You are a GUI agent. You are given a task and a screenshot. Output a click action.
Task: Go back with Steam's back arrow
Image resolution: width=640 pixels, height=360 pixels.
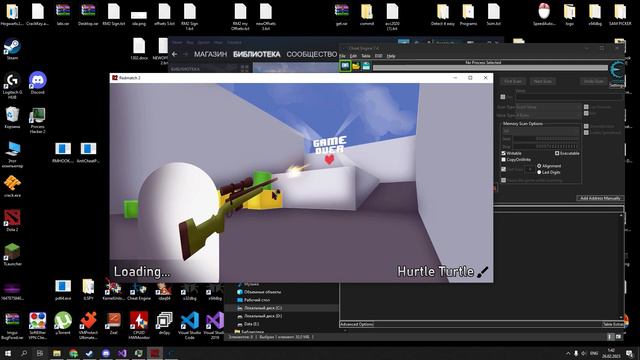click(x=175, y=54)
